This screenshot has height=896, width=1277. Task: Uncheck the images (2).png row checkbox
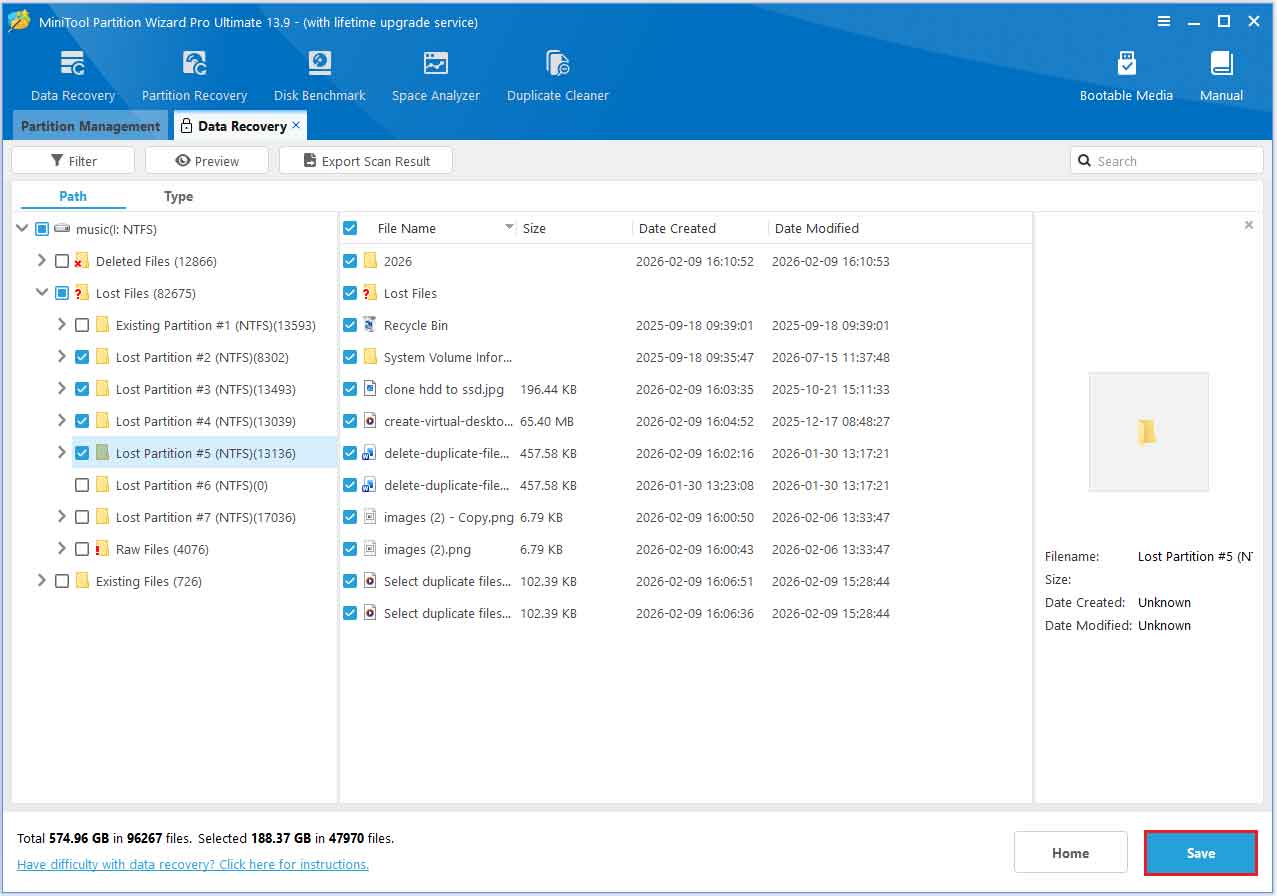[x=350, y=549]
